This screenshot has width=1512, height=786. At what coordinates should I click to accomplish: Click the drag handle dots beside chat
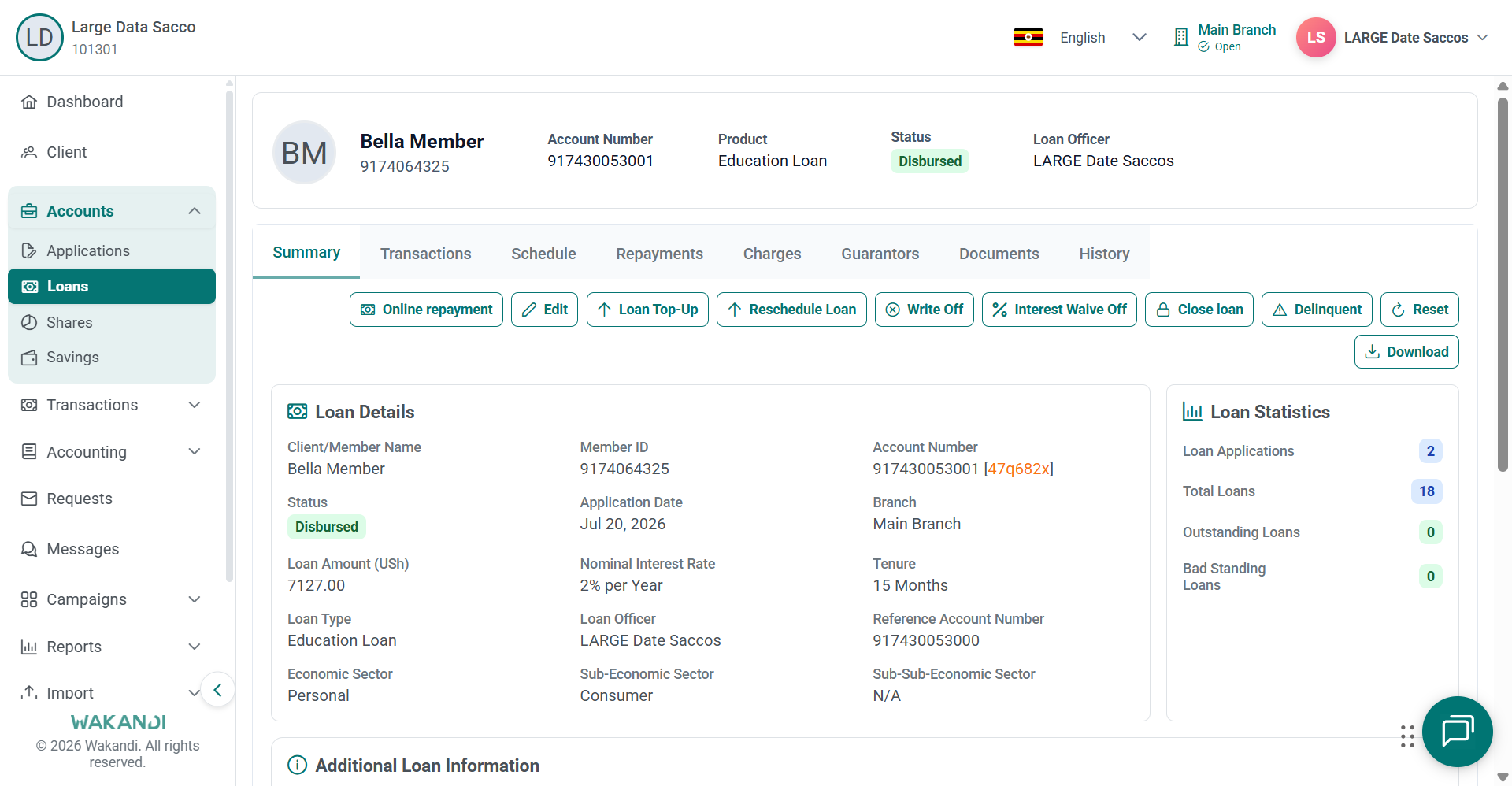1407,736
